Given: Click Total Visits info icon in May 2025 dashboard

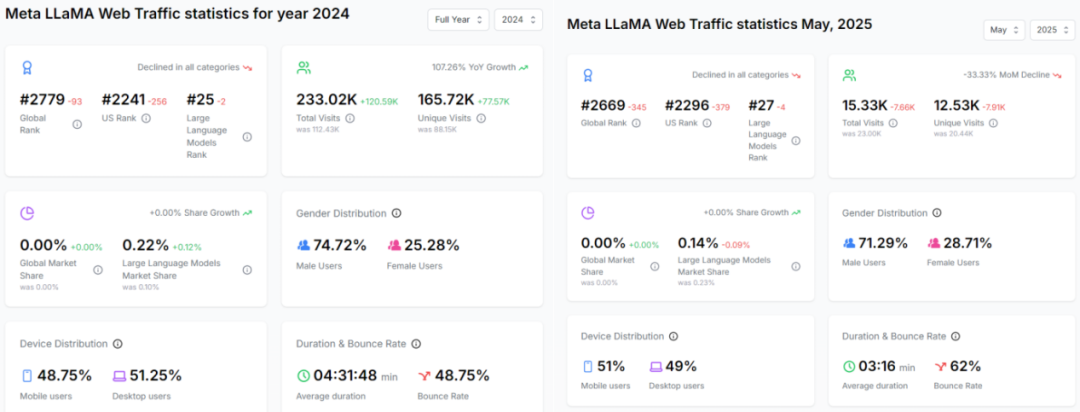Looking at the screenshot, I should tap(893, 123).
